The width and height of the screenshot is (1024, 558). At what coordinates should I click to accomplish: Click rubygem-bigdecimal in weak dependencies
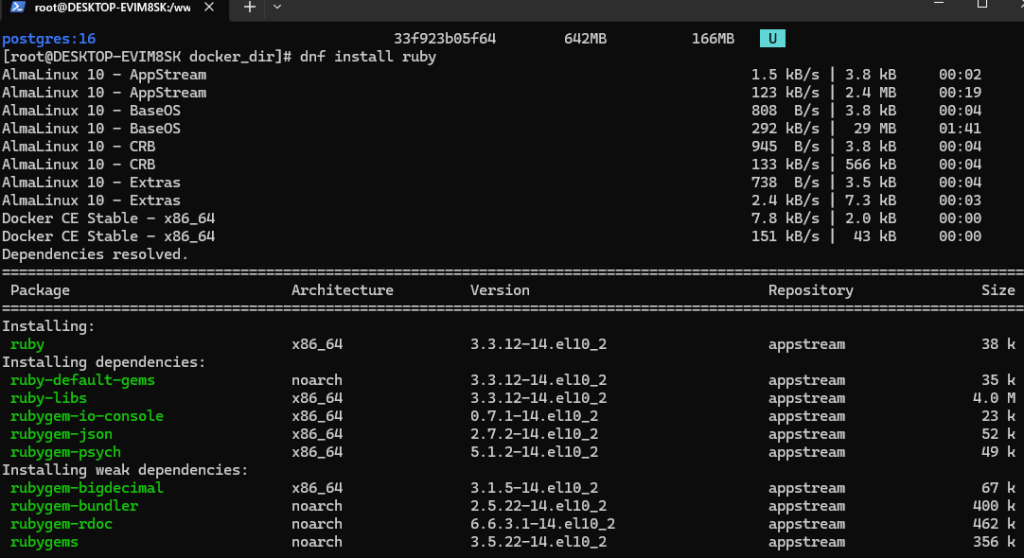[87, 488]
